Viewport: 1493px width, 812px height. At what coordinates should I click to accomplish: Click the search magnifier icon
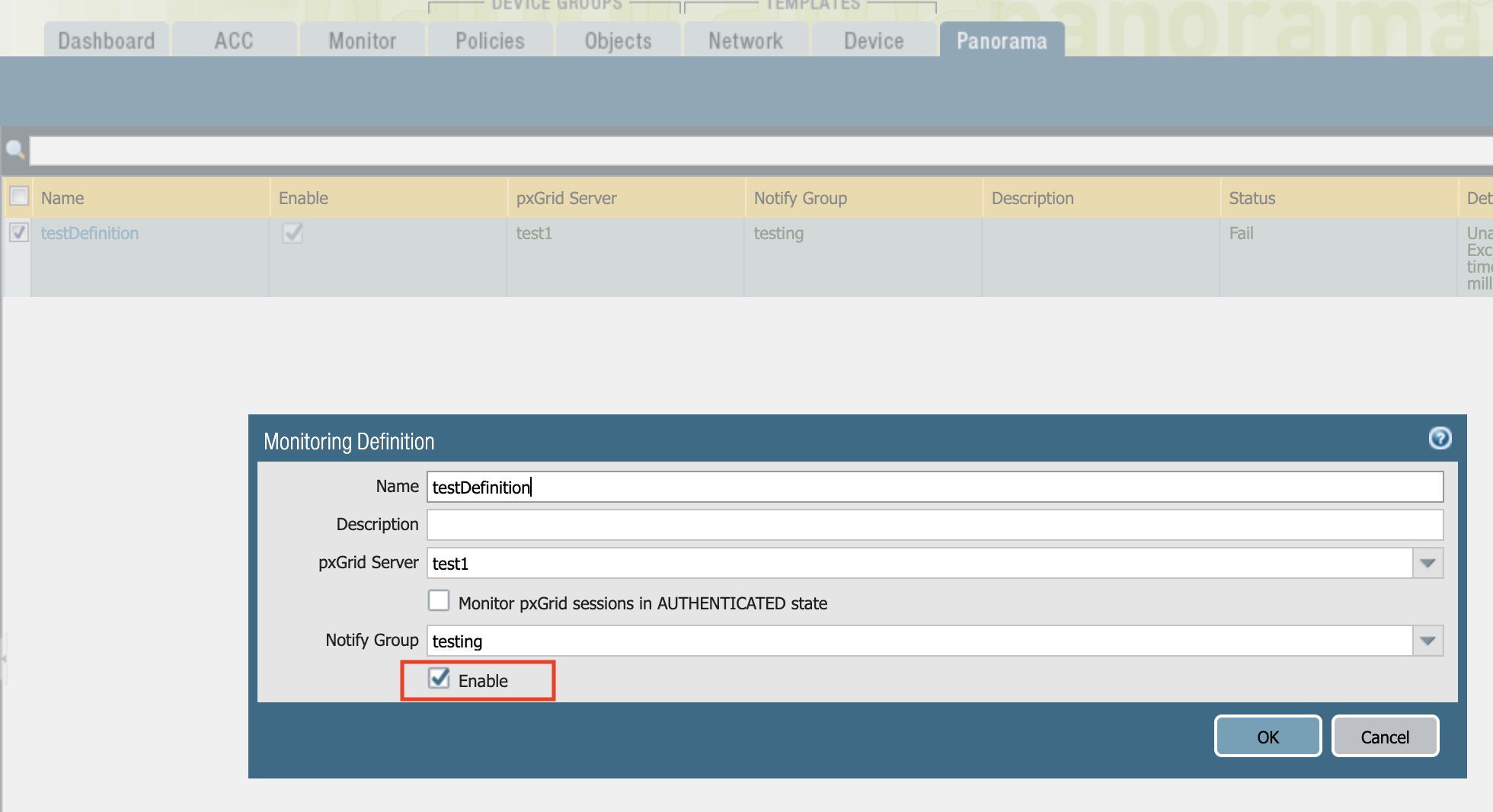click(x=15, y=149)
